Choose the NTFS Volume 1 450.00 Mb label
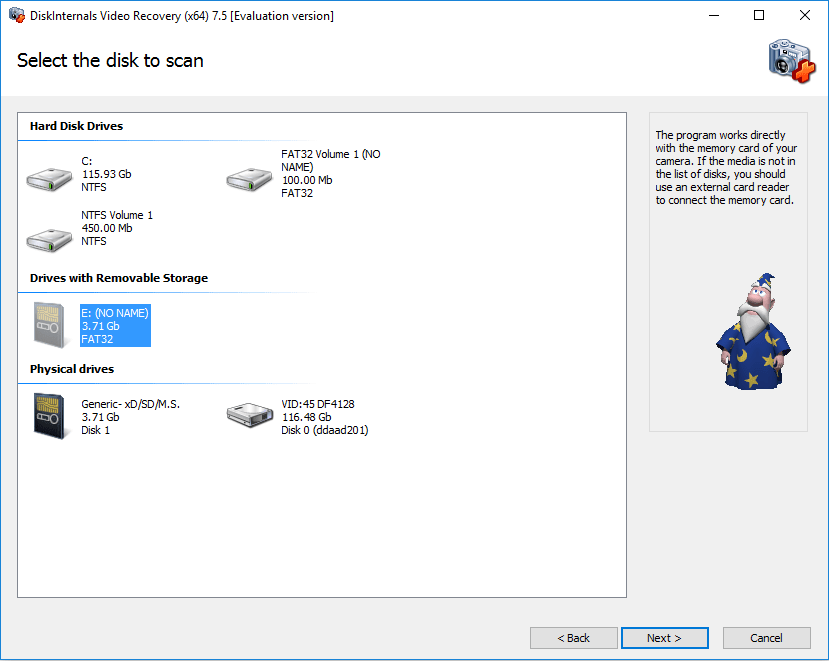This screenshot has width=829, height=661. (117, 228)
